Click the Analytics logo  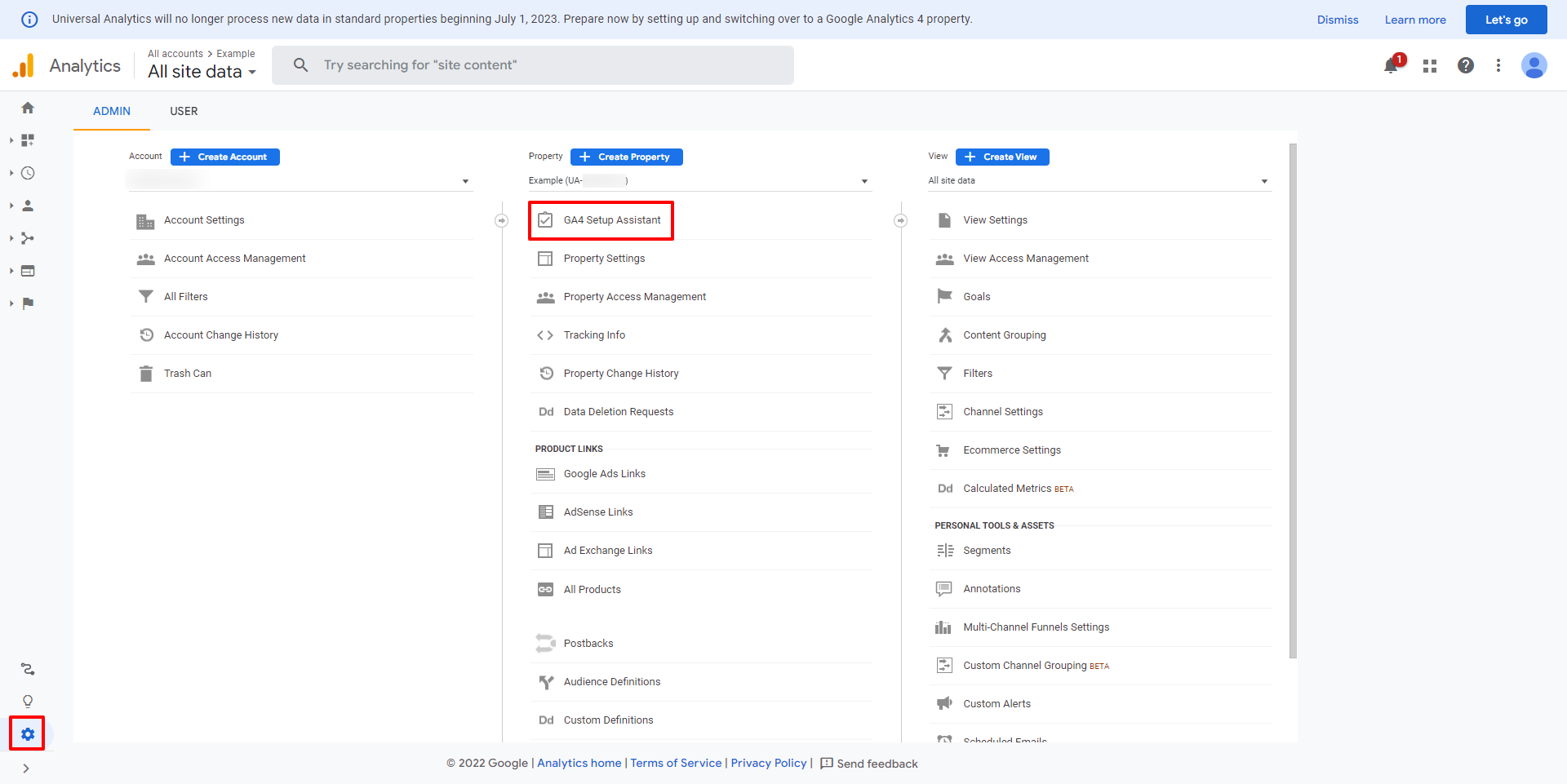(24, 65)
